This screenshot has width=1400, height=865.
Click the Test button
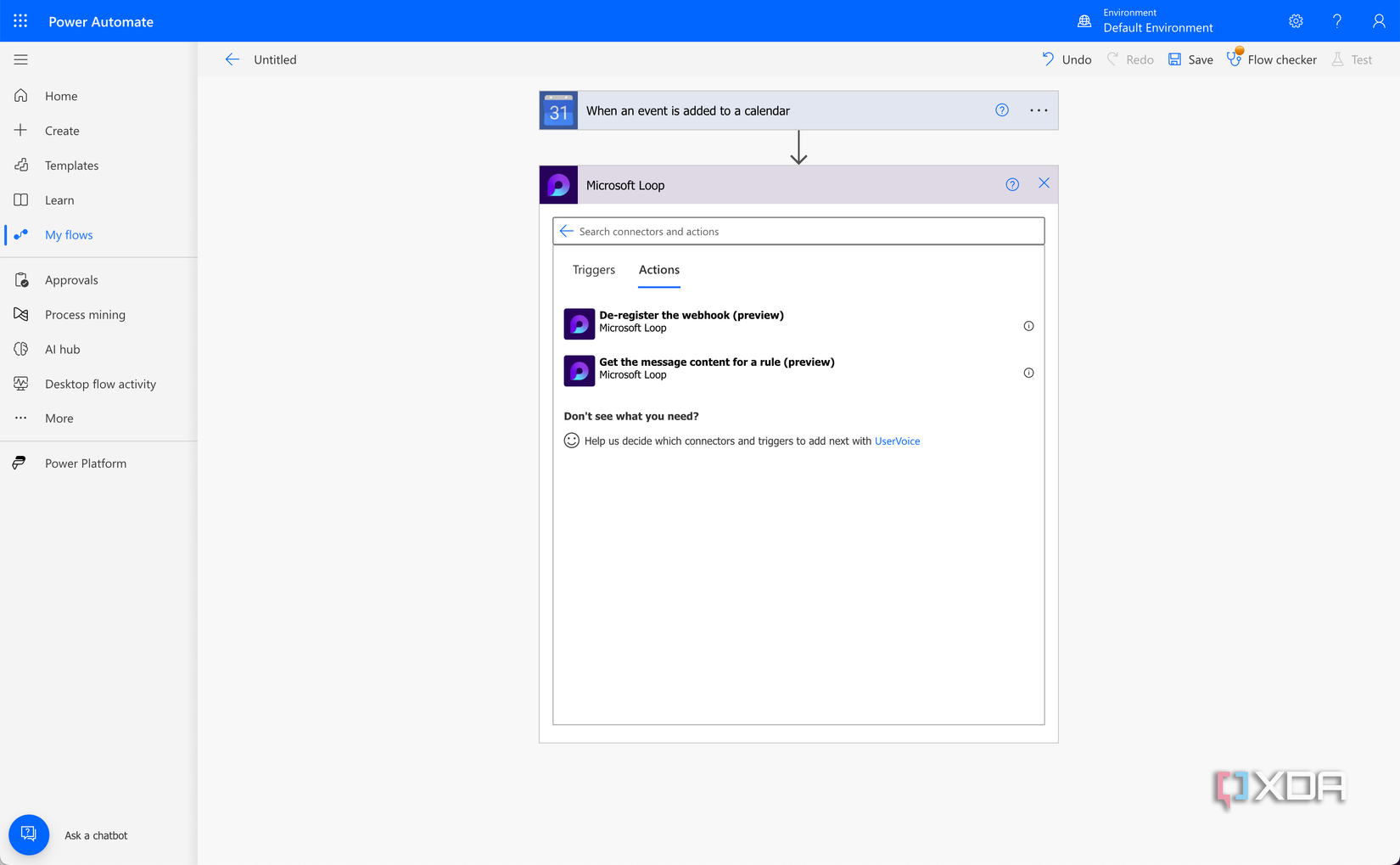tap(1352, 59)
